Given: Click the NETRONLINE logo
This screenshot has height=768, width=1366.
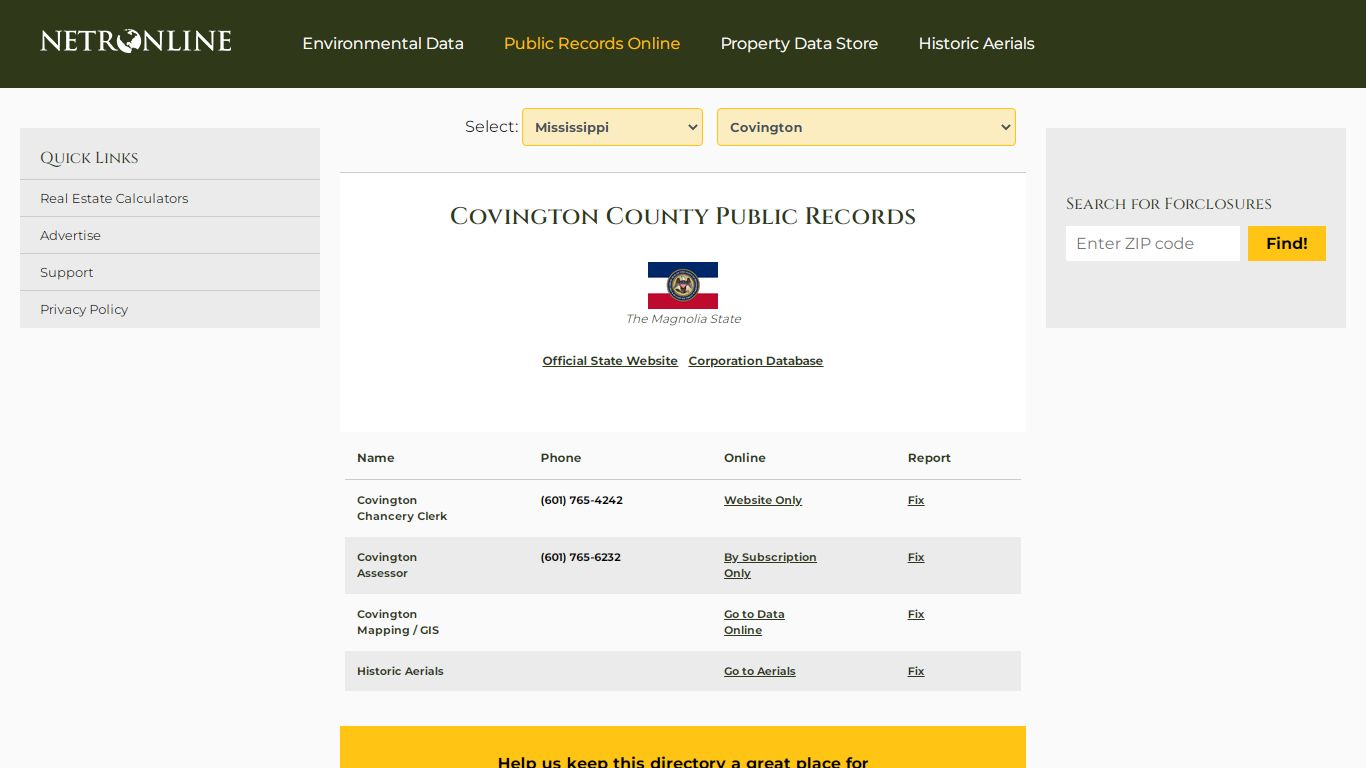Looking at the screenshot, I should pyautogui.click(x=136, y=41).
